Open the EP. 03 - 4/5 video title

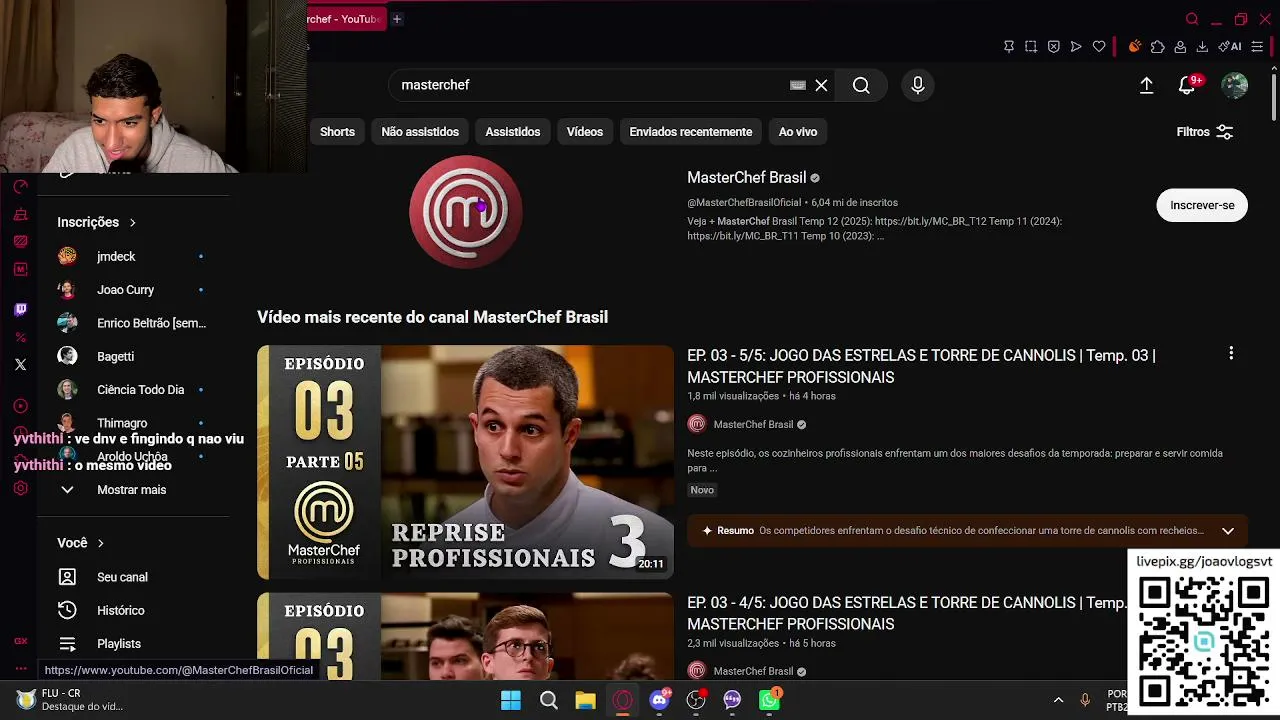(x=906, y=613)
